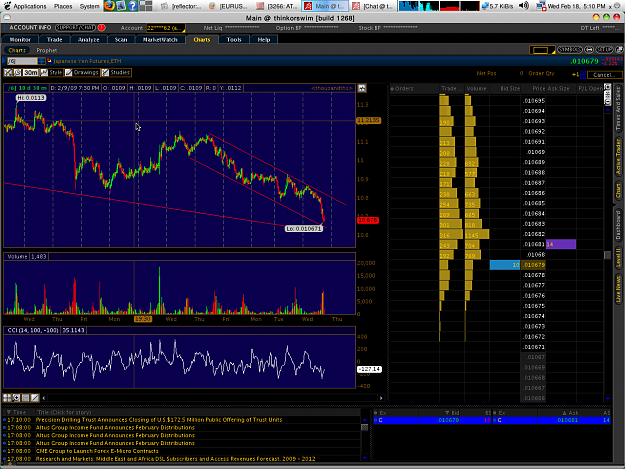Click the colored link icon beside symbol
Screen dimensions: 625x469
[49, 61]
